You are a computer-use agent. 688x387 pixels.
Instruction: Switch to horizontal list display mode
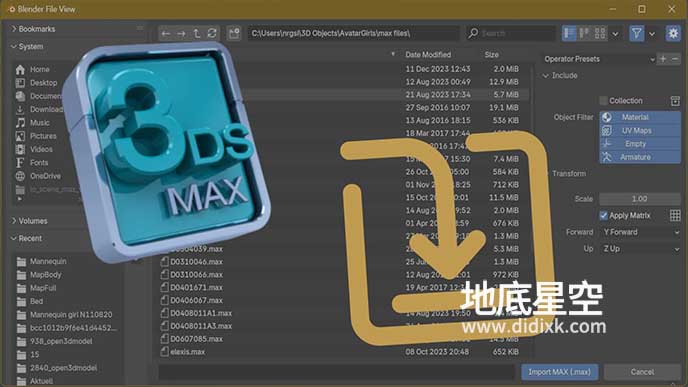click(584, 33)
